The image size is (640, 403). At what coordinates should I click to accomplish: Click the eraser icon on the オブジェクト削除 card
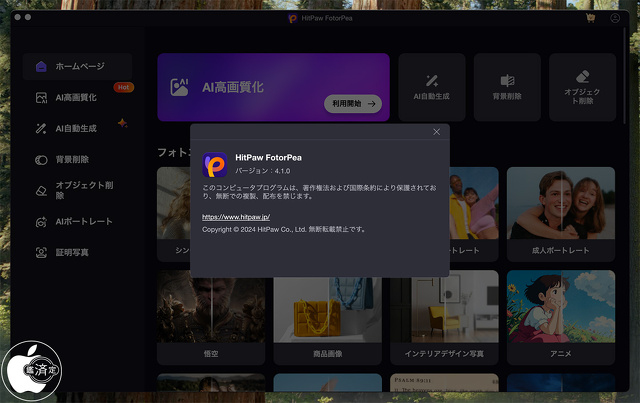tap(582, 76)
